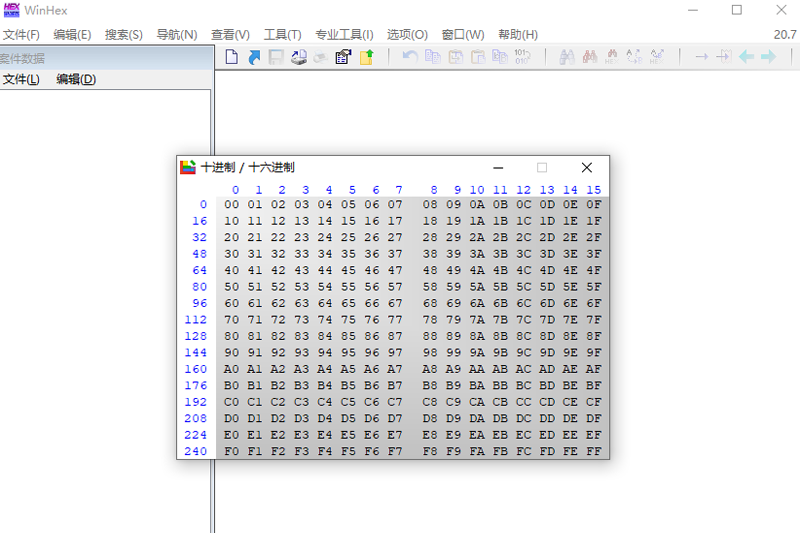
Task: Open the 工具(T) menu
Action: [x=283, y=35]
